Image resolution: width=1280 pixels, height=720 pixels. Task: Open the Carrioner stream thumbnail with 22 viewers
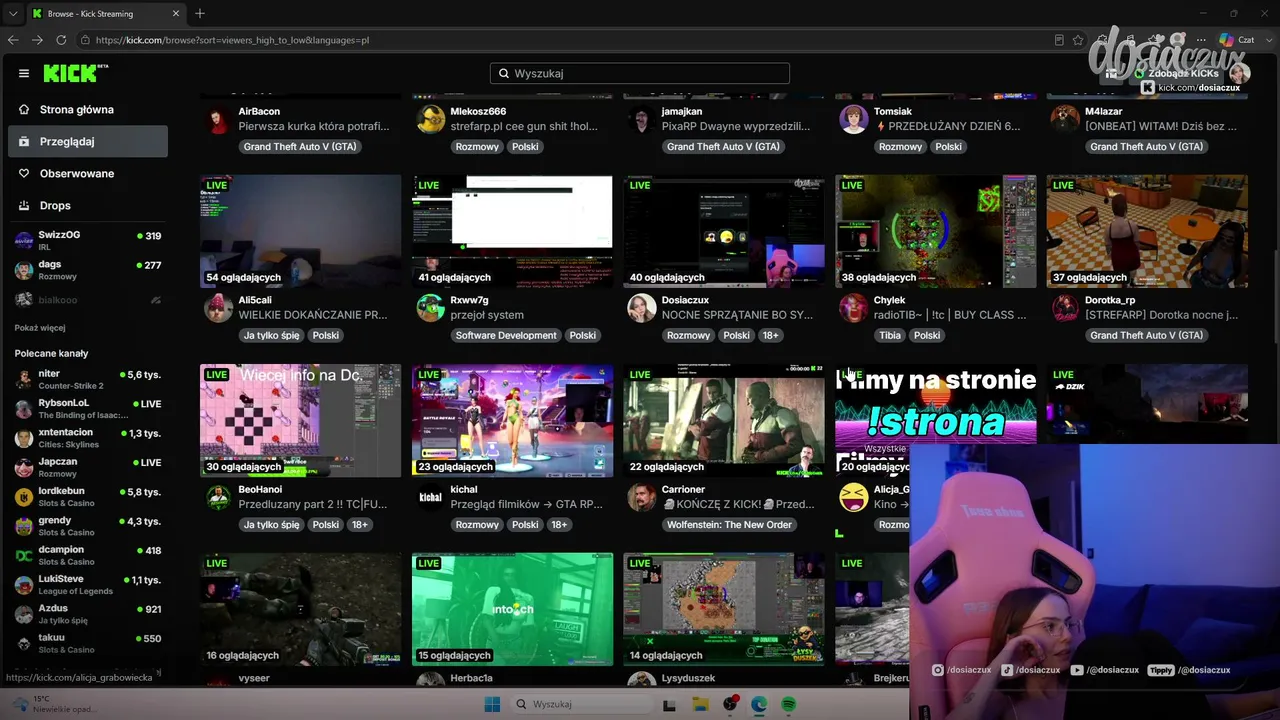724,421
